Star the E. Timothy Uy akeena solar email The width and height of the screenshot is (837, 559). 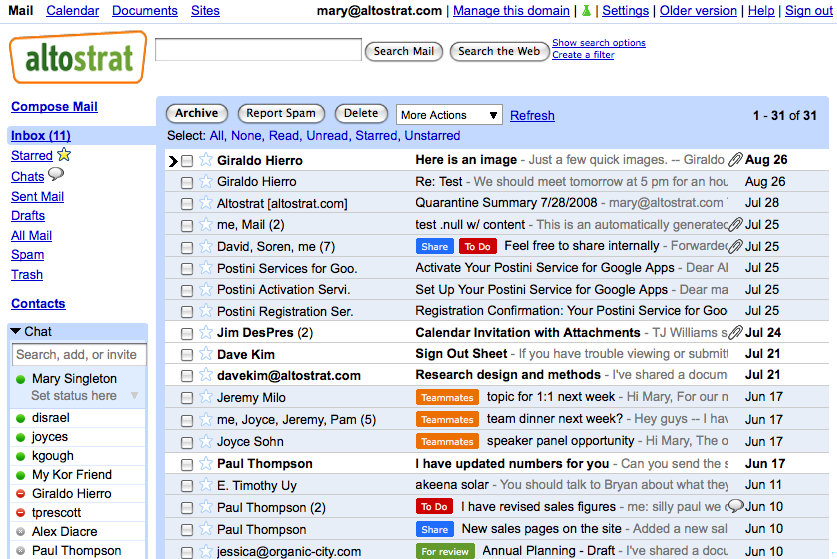206,485
